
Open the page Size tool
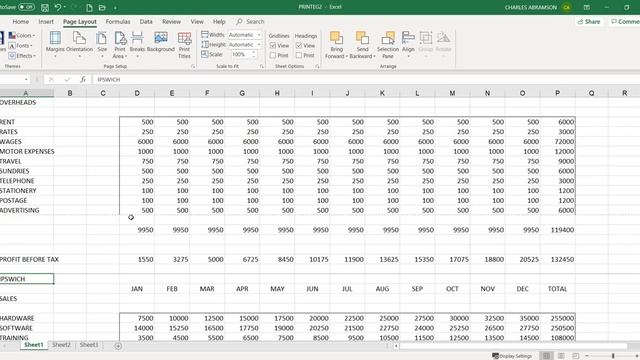102,44
